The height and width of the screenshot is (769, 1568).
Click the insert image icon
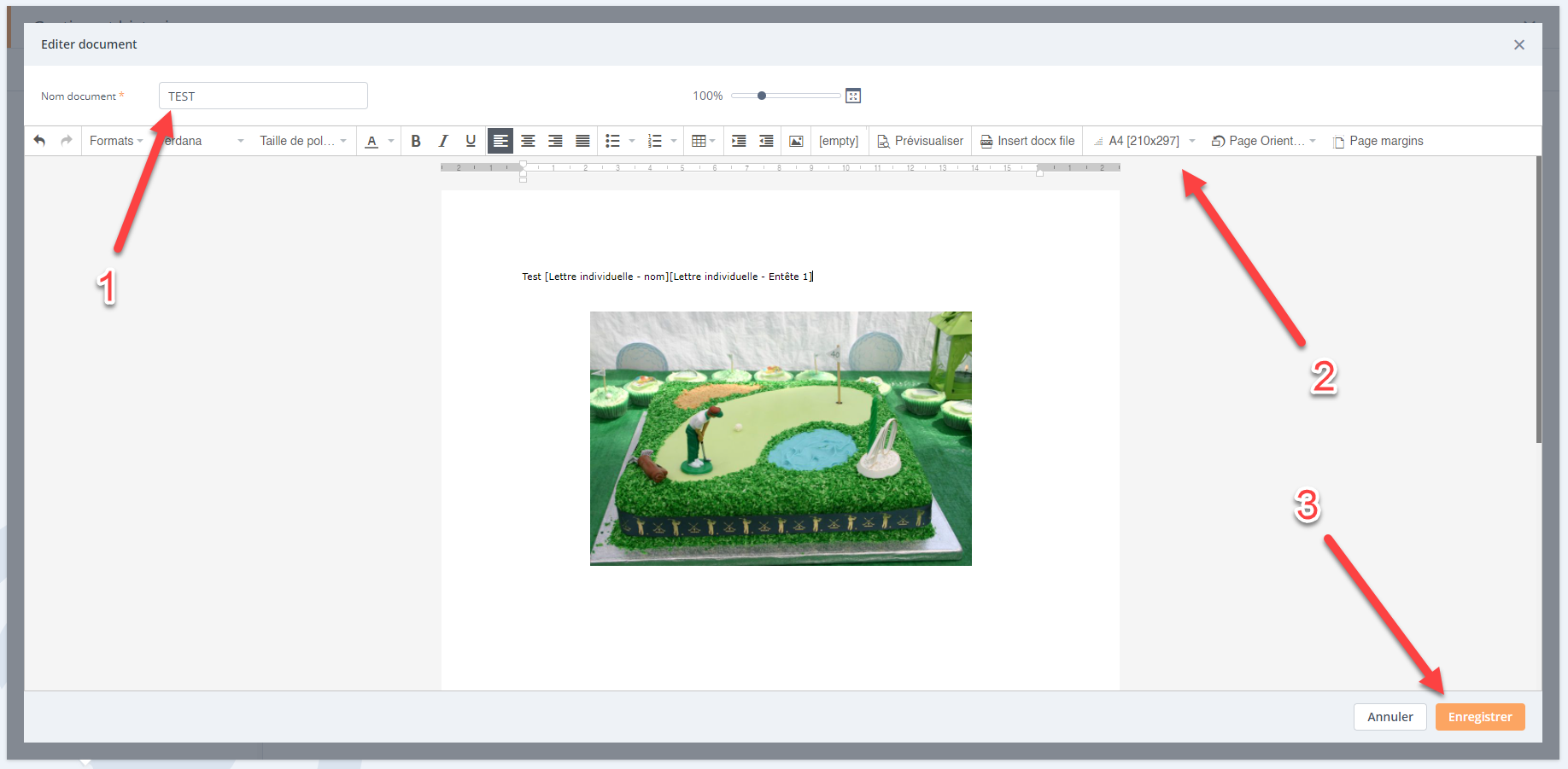(796, 141)
